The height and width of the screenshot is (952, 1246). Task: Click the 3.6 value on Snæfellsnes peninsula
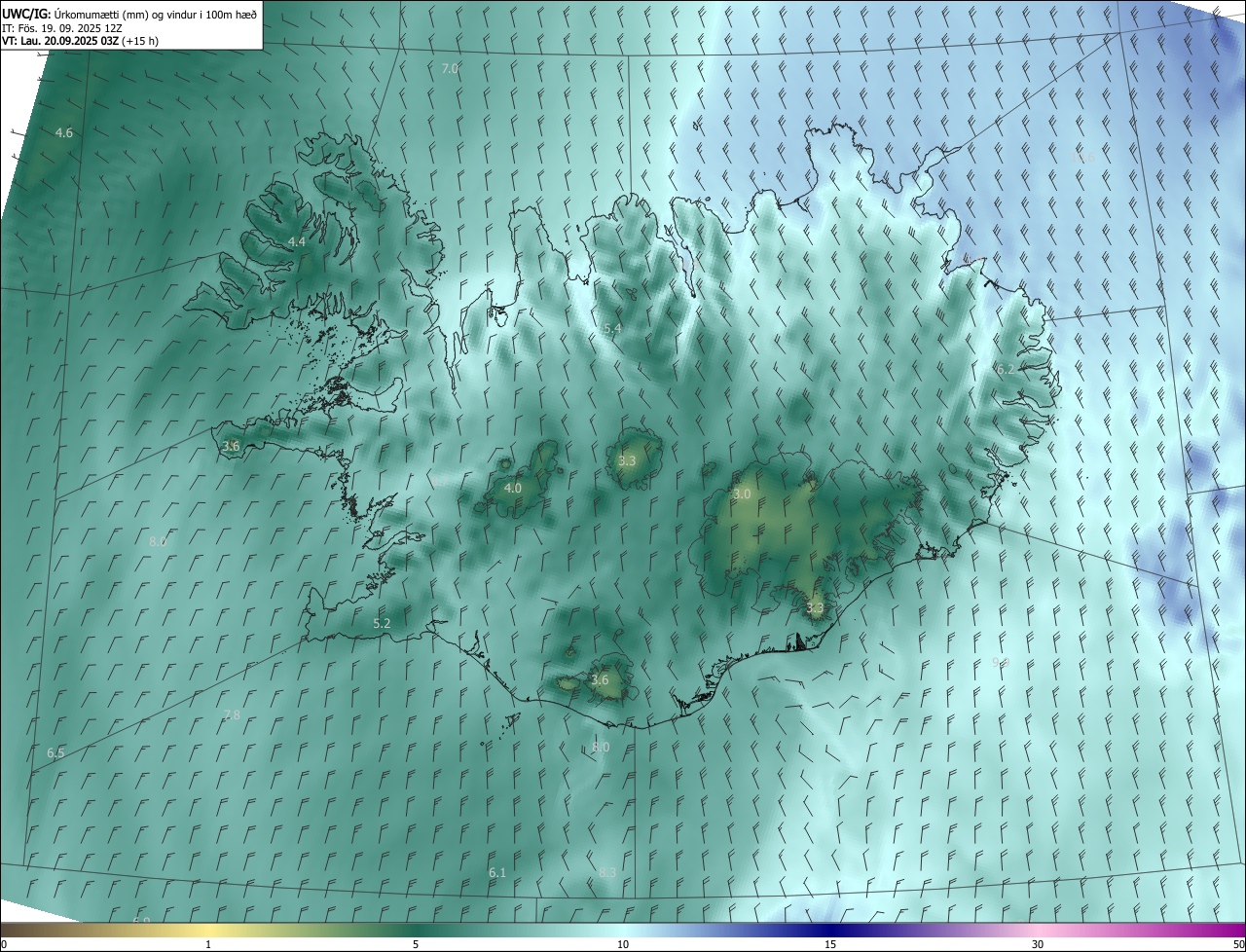231,446
